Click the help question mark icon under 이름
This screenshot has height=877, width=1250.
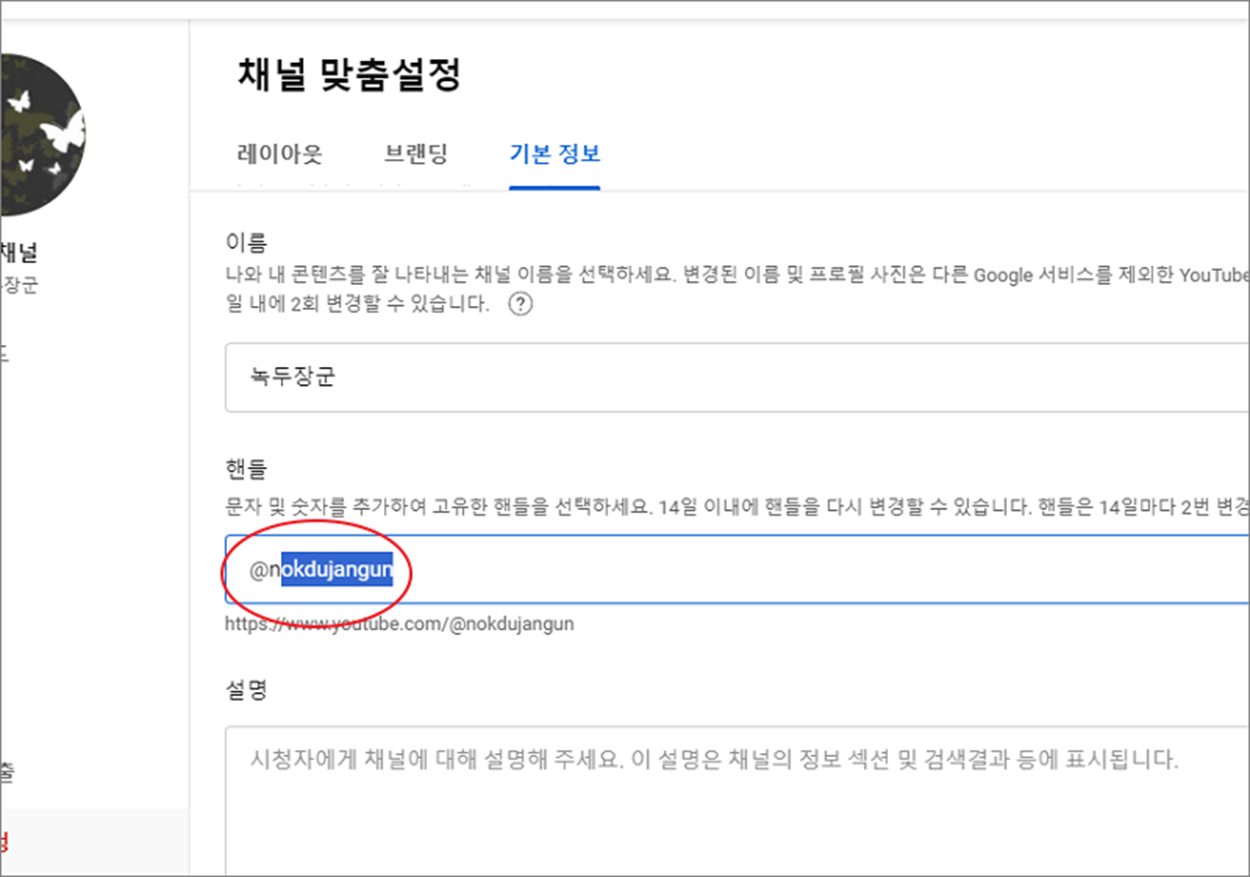pos(520,304)
